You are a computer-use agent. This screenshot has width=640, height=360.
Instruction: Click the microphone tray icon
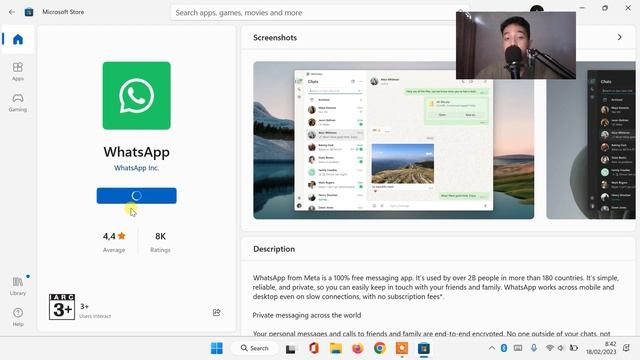(534, 348)
